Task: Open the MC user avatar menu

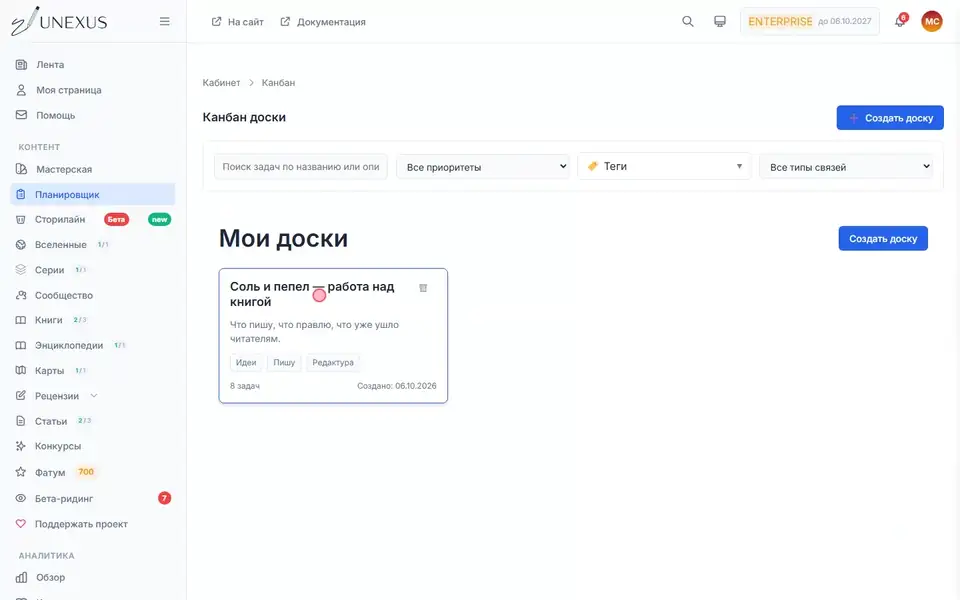Action: (932, 21)
